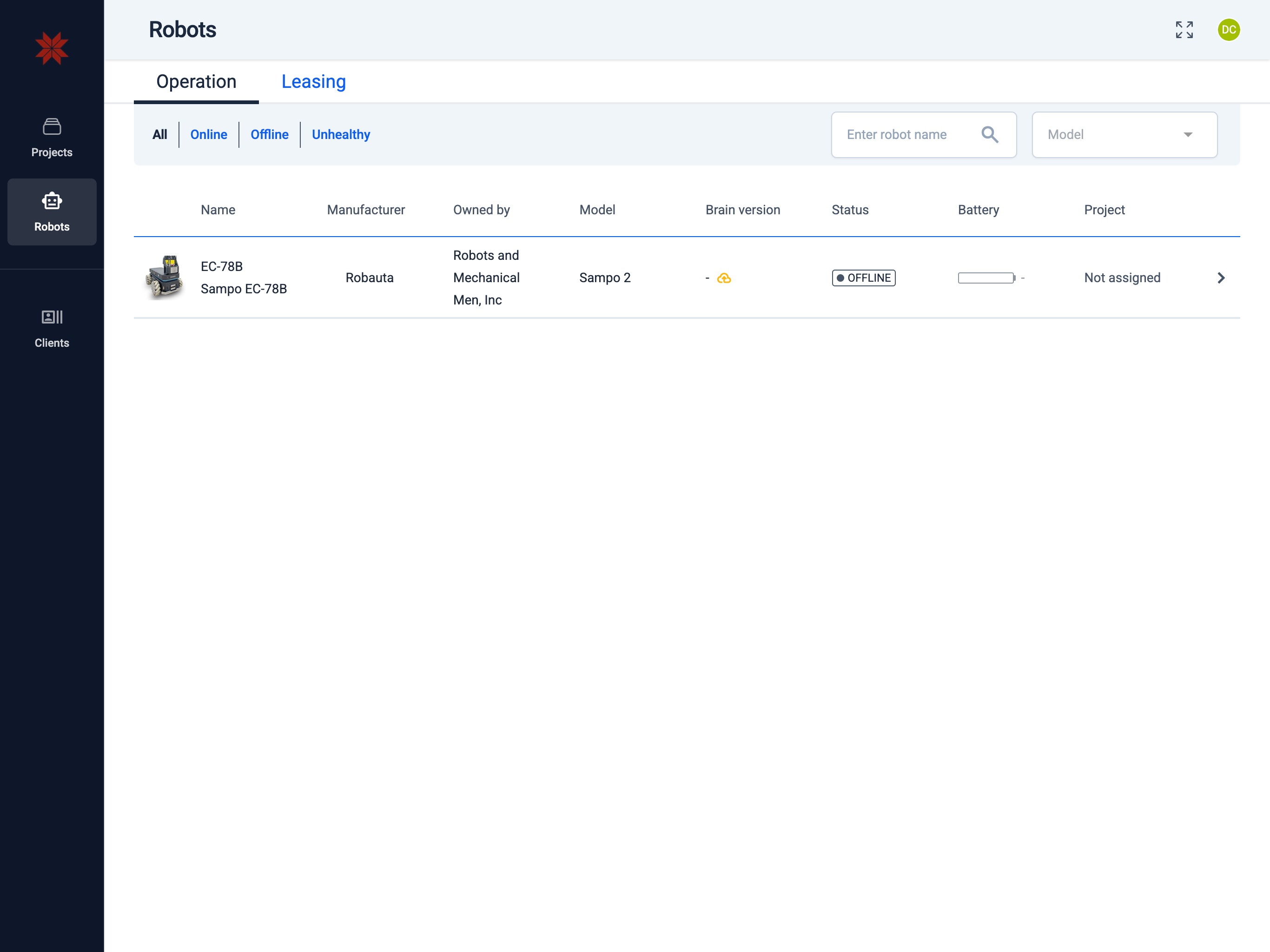Click the yellow cloud update icon
1270x952 pixels.
[x=724, y=278]
